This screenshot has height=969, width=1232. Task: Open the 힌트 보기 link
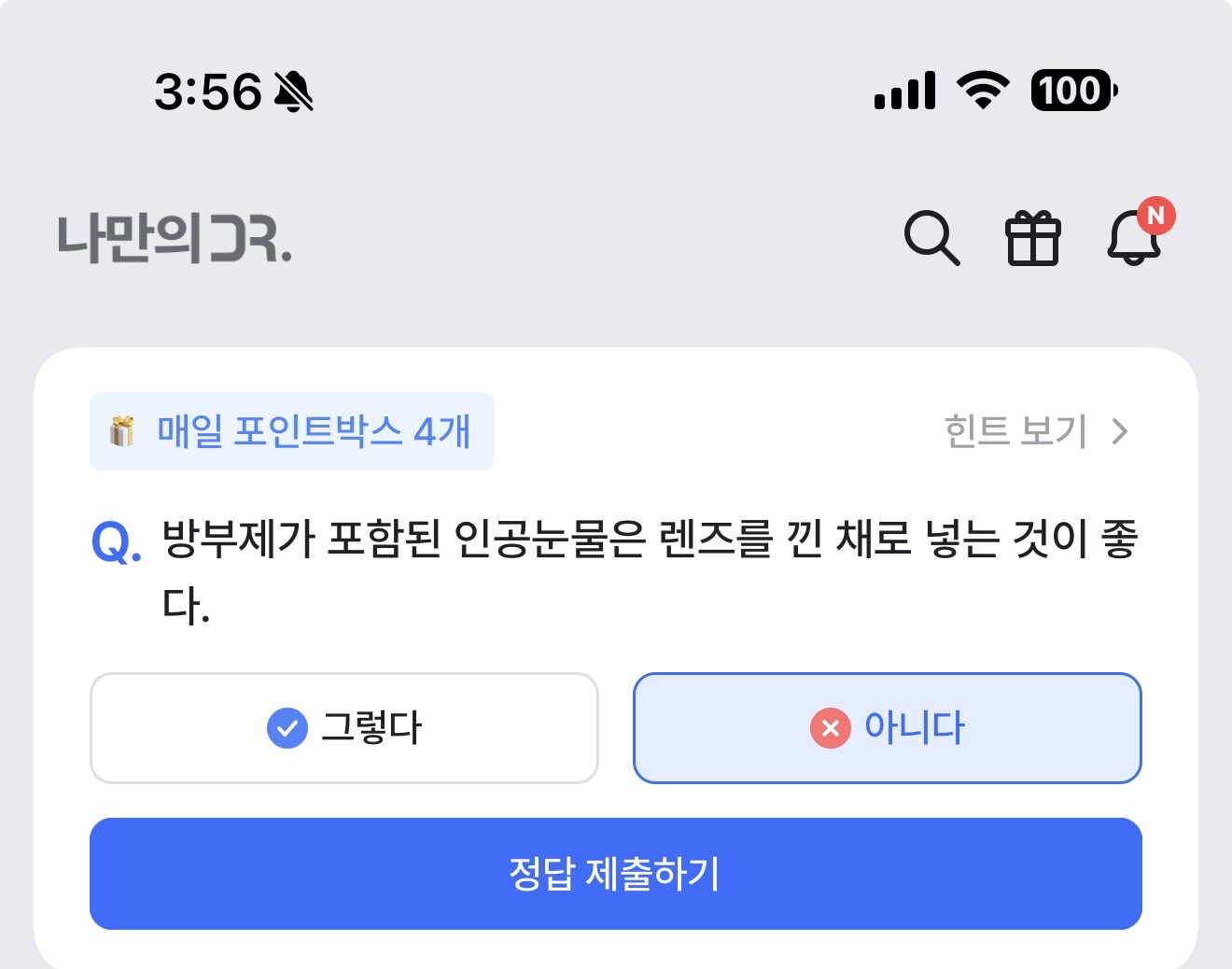coord(1015,431)
